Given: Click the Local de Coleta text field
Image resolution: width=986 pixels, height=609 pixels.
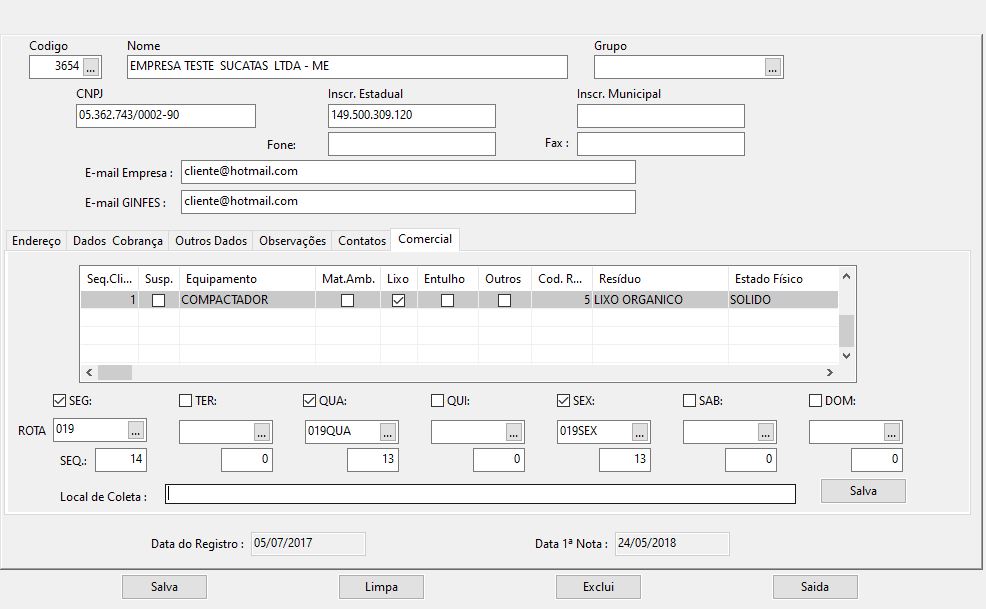Looking at the screenshot, I should point(480,494).
